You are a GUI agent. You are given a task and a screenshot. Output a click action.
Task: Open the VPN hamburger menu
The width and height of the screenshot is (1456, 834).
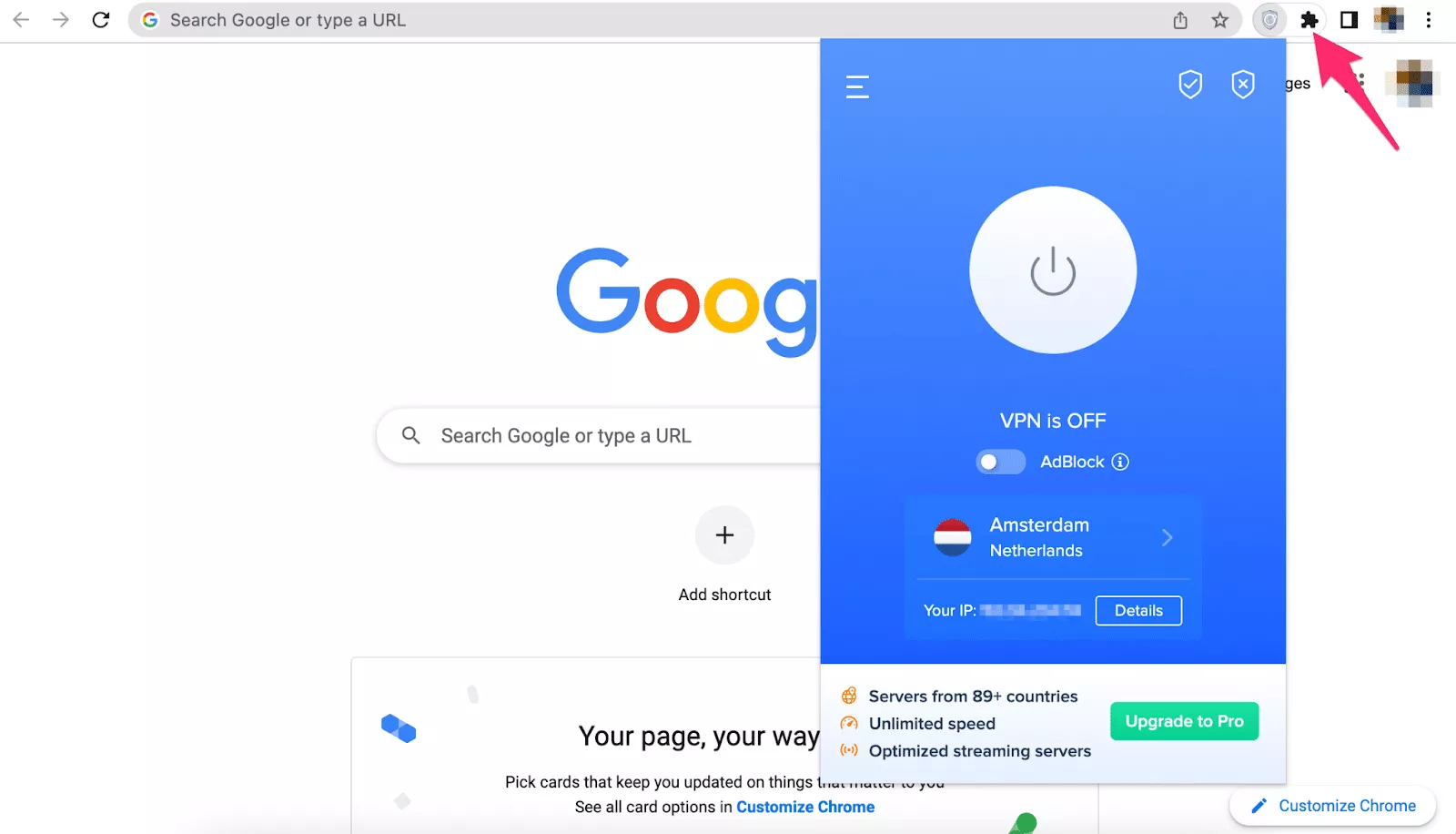point(857,86)
